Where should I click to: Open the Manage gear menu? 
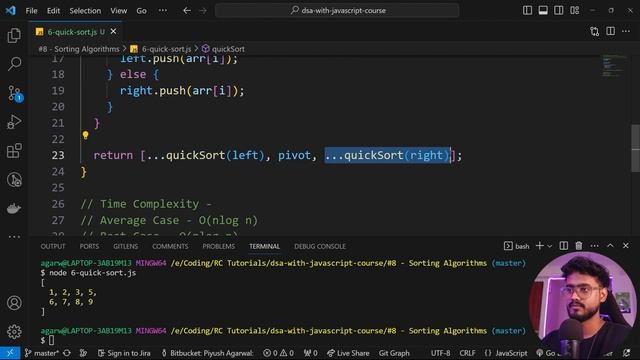click(x=14, y=331)
